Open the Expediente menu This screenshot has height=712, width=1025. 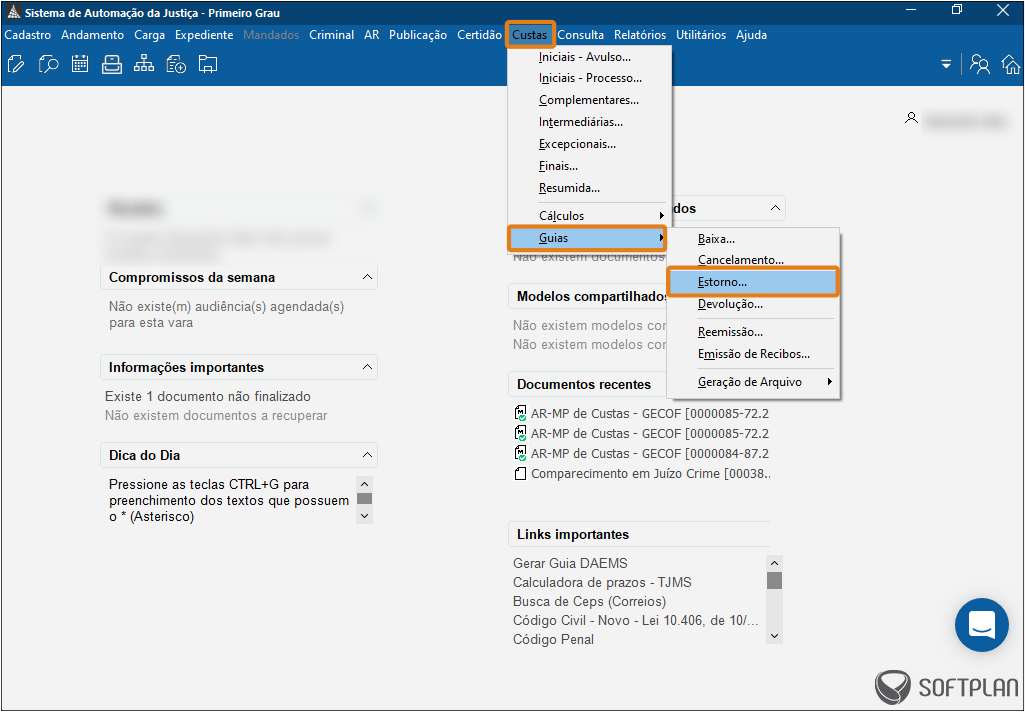204,35
